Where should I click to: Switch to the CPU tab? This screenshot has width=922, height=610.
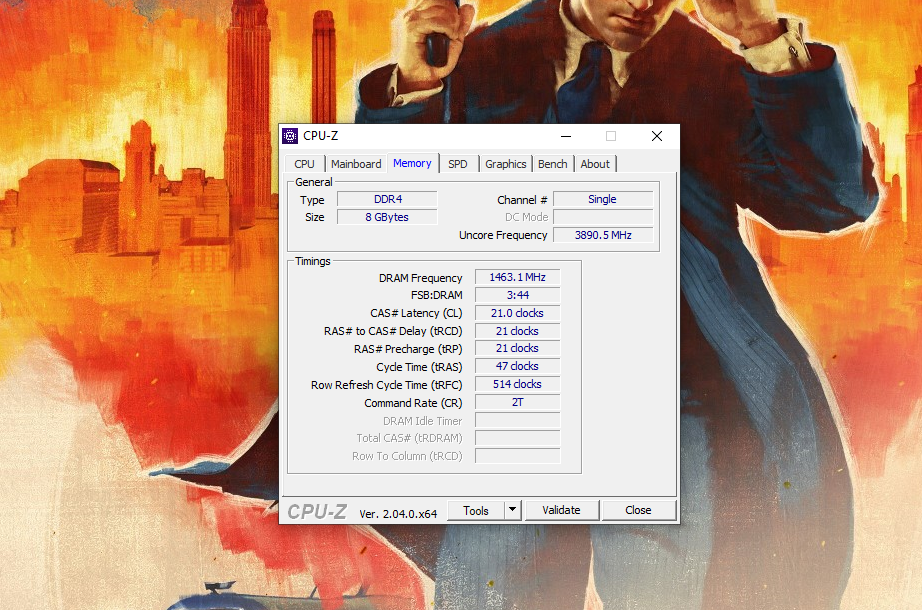[x=305, y=164]
